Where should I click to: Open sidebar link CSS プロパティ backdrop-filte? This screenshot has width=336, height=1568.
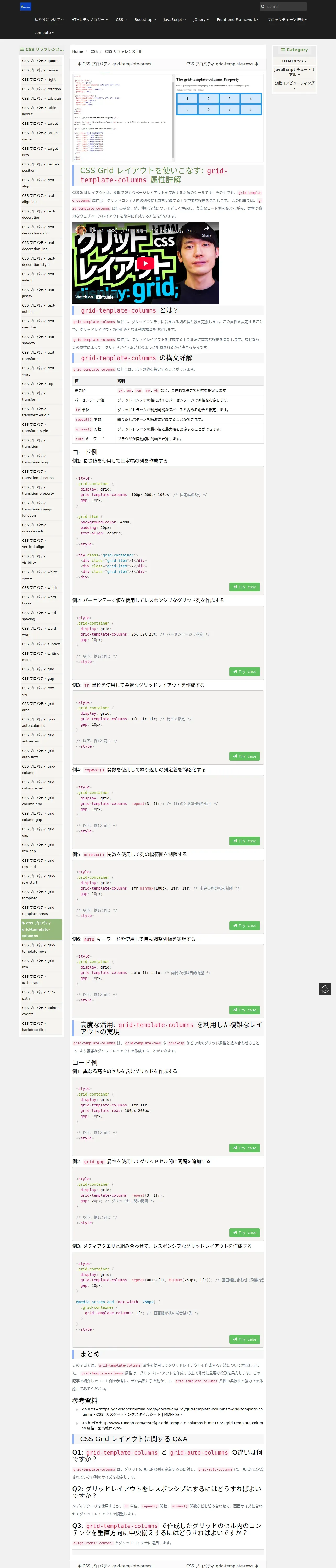pos(41,1026)
